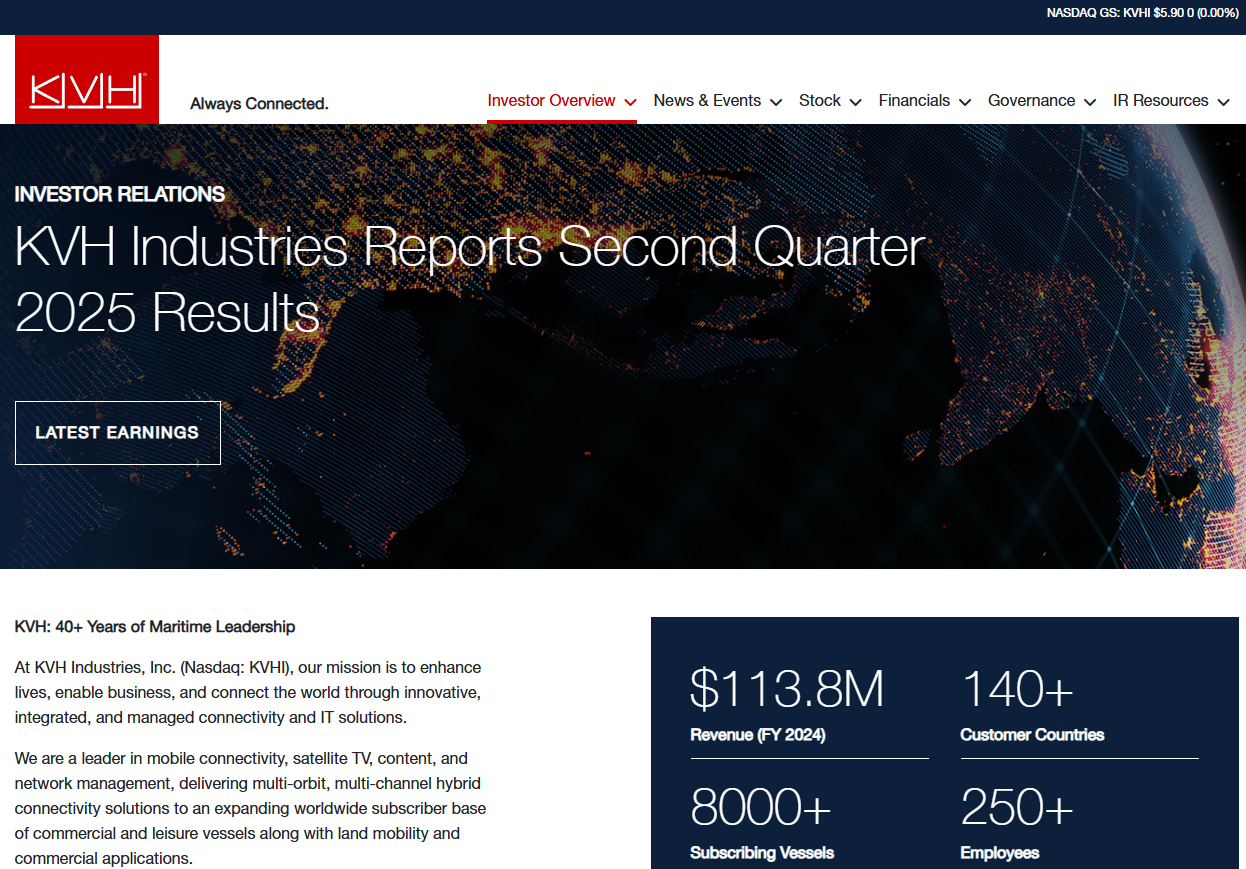The image size is (1246, 869).
Task: Click the chevron beside Governance
Action: pyautogui.click(x=1090, y=102)
